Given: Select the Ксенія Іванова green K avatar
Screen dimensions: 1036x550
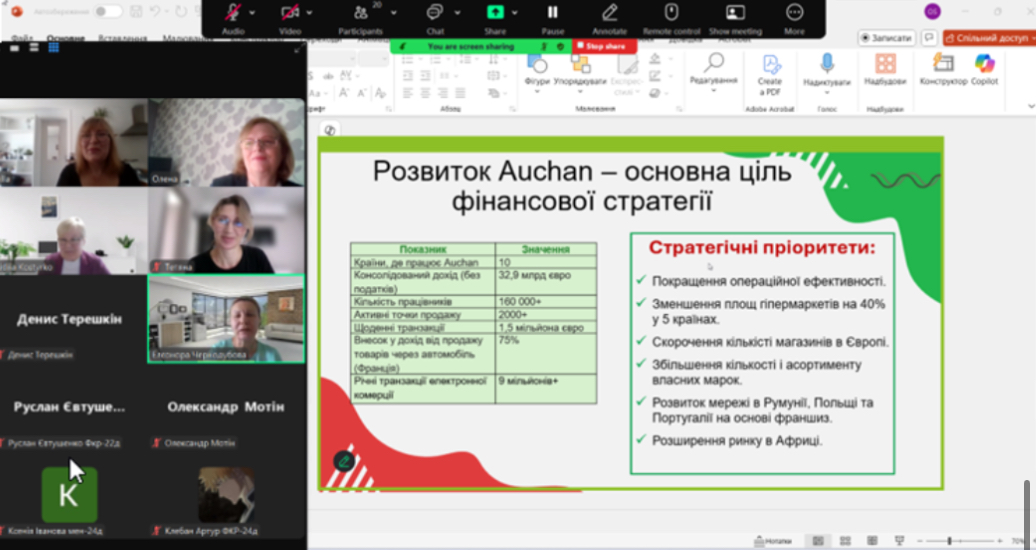Looking at the screenshot, I should (x=69, y=495).
